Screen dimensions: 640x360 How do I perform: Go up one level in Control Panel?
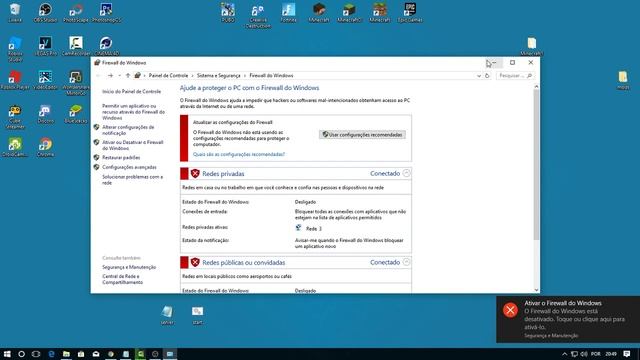(x=128, y=76)
